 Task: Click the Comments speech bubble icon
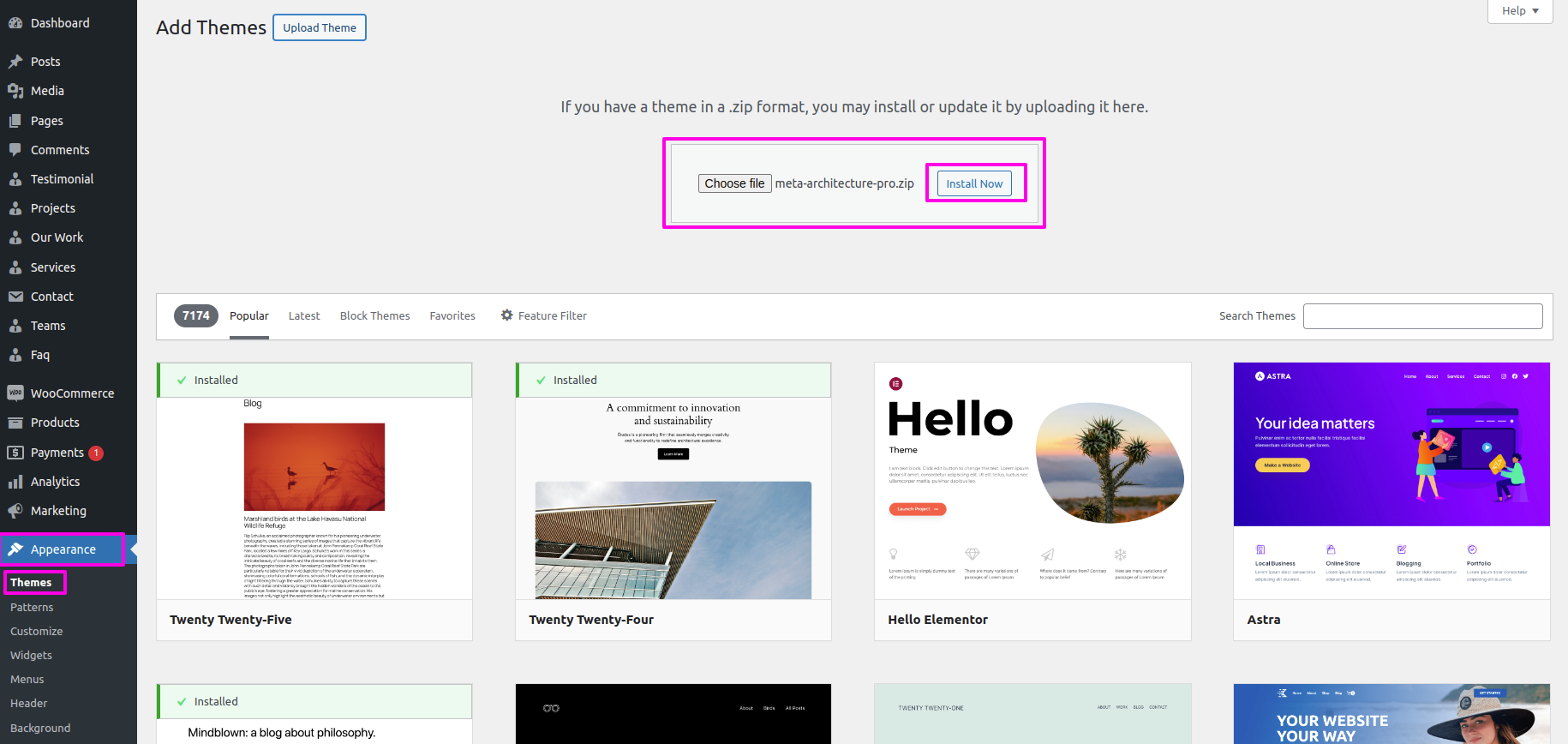point(15,150)
